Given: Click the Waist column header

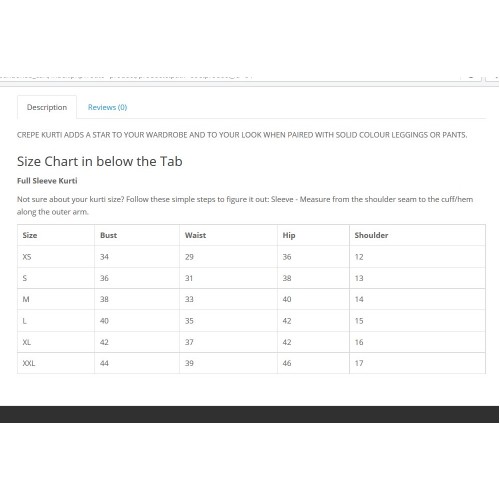Looking at the screenshot, I should pos(195,235).
